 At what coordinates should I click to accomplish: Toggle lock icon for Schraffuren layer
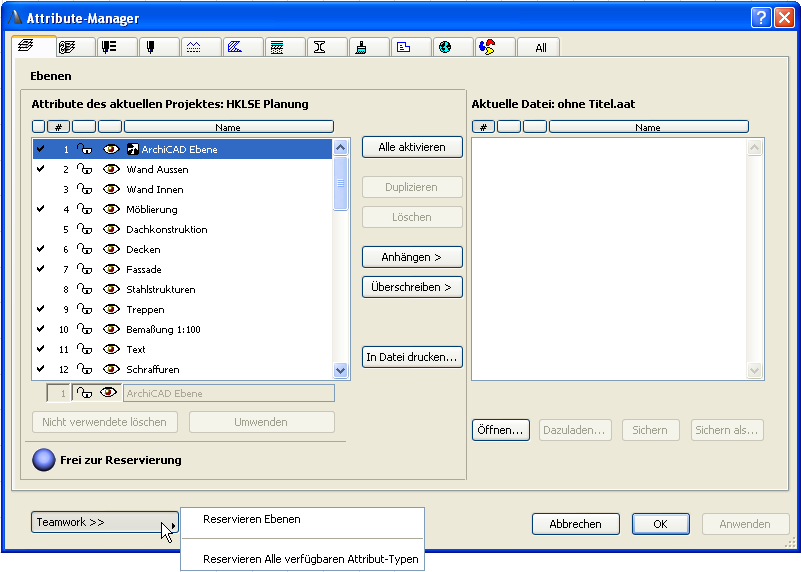pyautogui.click(x=84, y=369)
